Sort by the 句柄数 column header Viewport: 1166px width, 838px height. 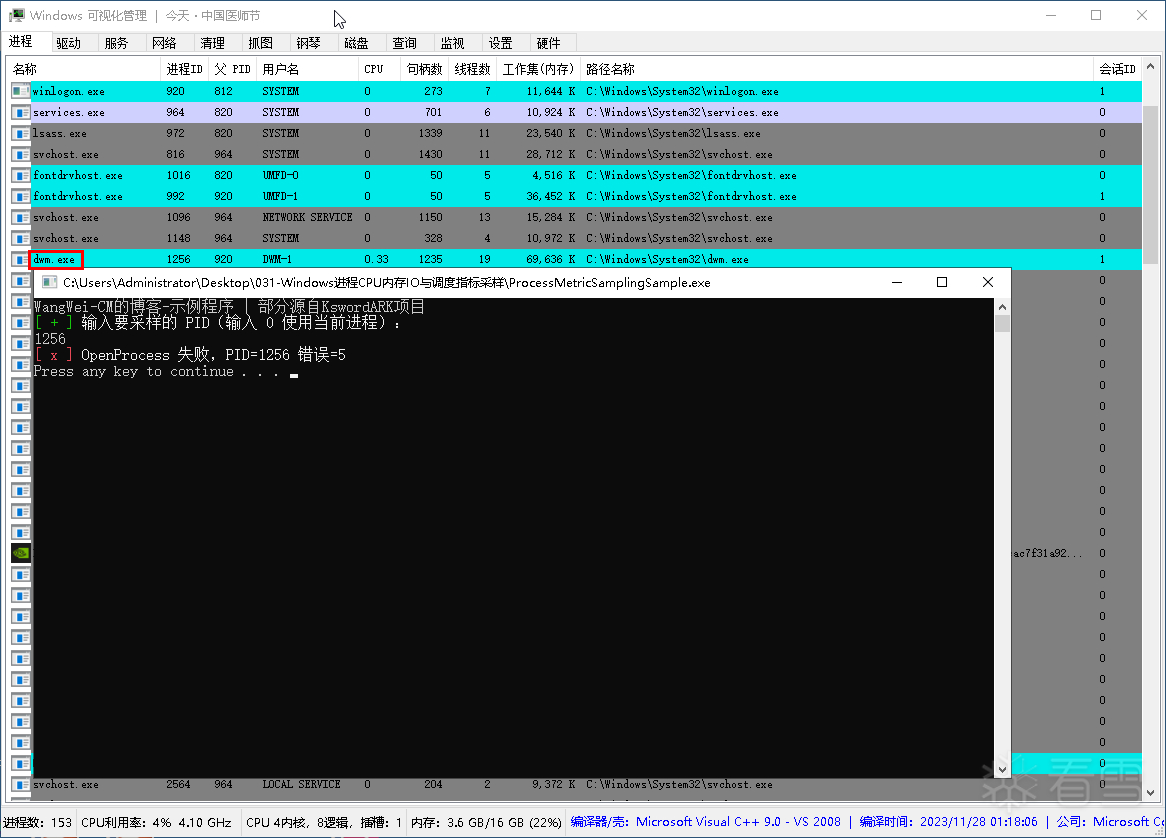coord(424,69)
